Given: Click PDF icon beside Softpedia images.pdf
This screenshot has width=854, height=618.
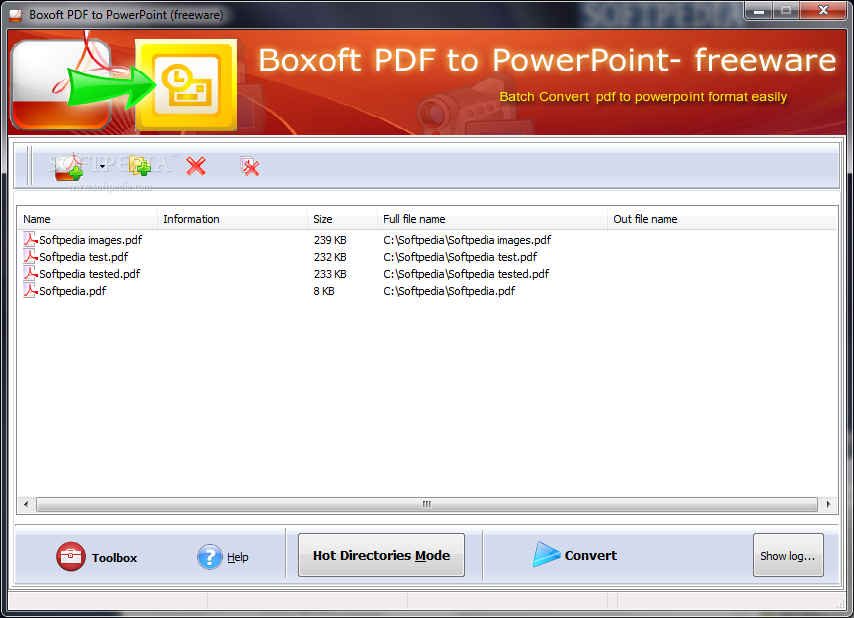Looking at the screenshot, I should [30, 239].
